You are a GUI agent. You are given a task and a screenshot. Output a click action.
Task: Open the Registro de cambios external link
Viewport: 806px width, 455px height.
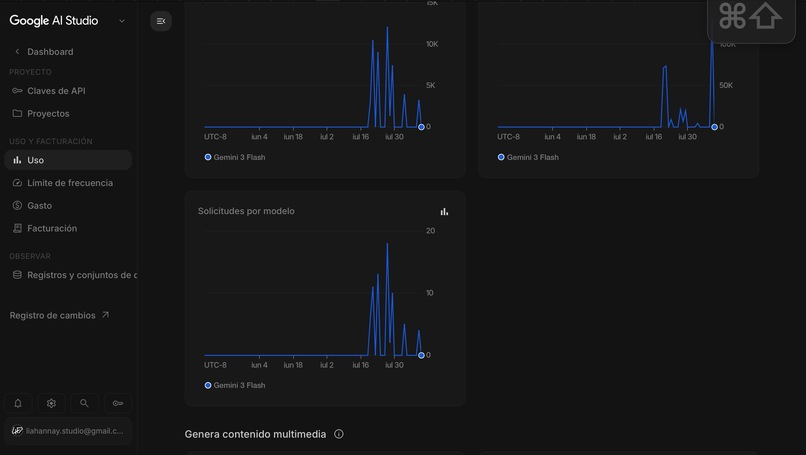click(59, 315)
